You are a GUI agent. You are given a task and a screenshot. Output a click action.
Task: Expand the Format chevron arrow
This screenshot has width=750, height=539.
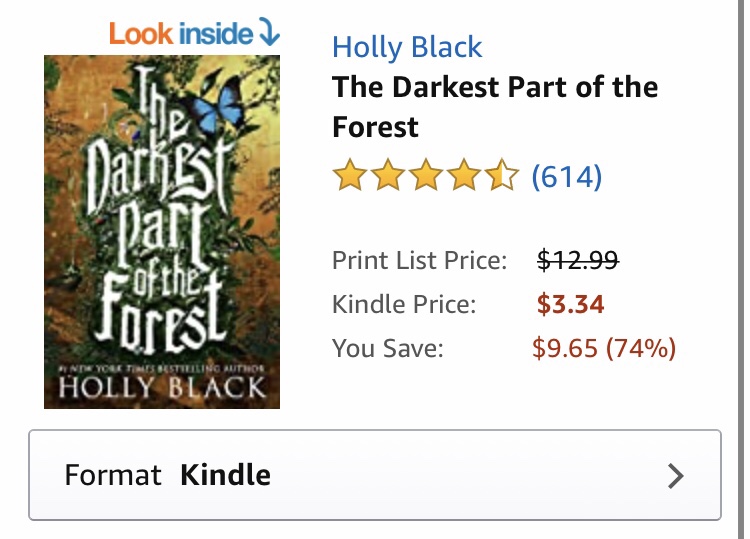click(x=676, y=475)
